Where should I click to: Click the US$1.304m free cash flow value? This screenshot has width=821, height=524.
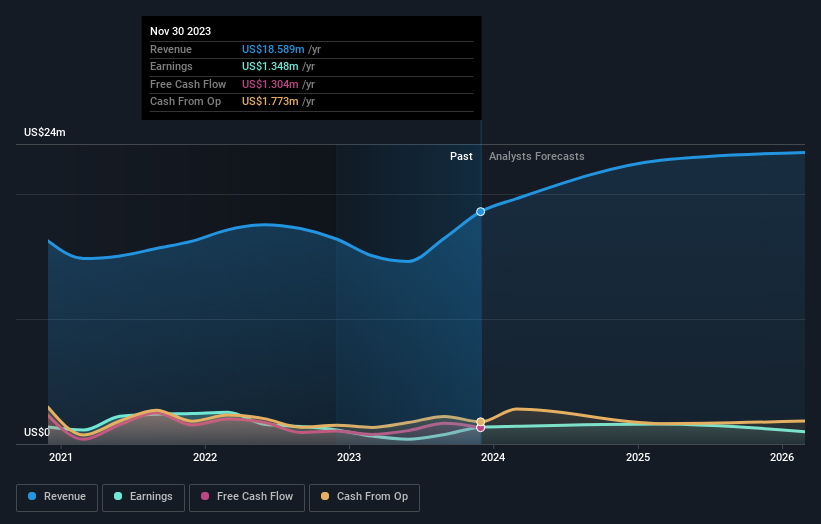click(x=270, y=84)
